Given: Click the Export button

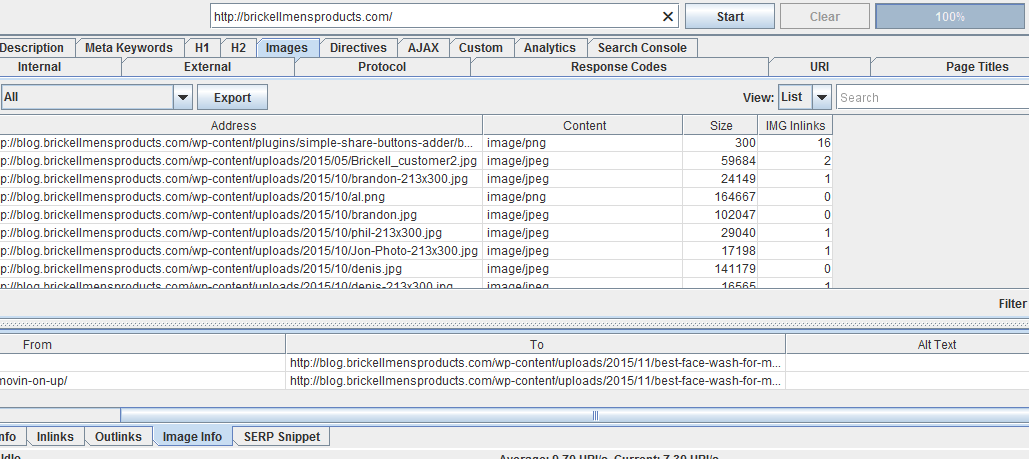Looking at the screenshot, I should tap(232, 98).
